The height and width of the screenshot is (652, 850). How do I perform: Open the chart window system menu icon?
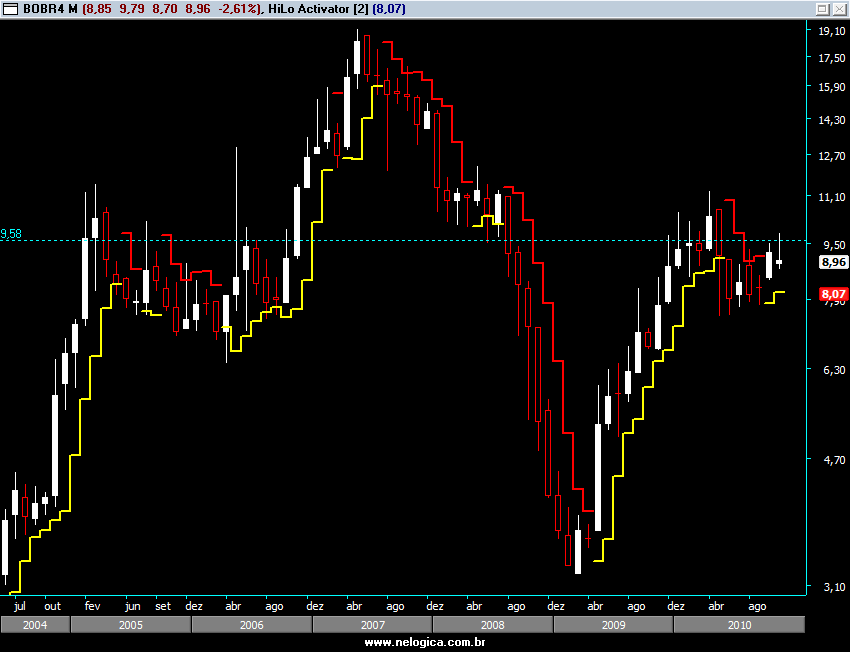[10, 9]
